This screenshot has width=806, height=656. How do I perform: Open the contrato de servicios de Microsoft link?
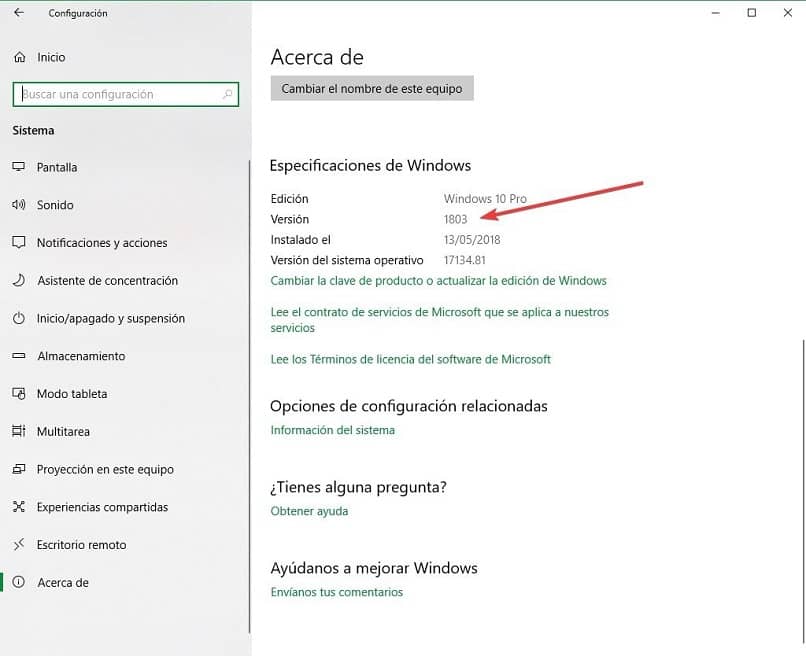[x=439, y=320]
